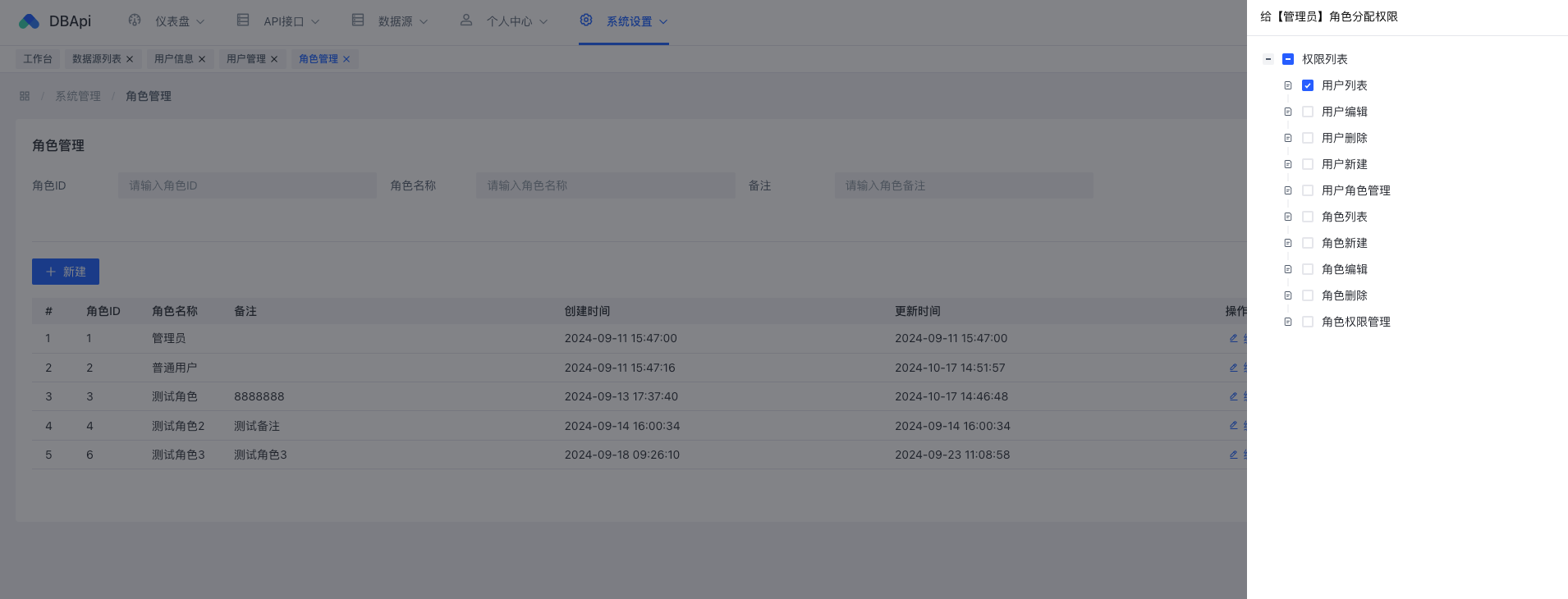The width and height of the screenshot is (1568, 599).
Task: Open the 仪表盘 top menu
Action: pos(172,21)
